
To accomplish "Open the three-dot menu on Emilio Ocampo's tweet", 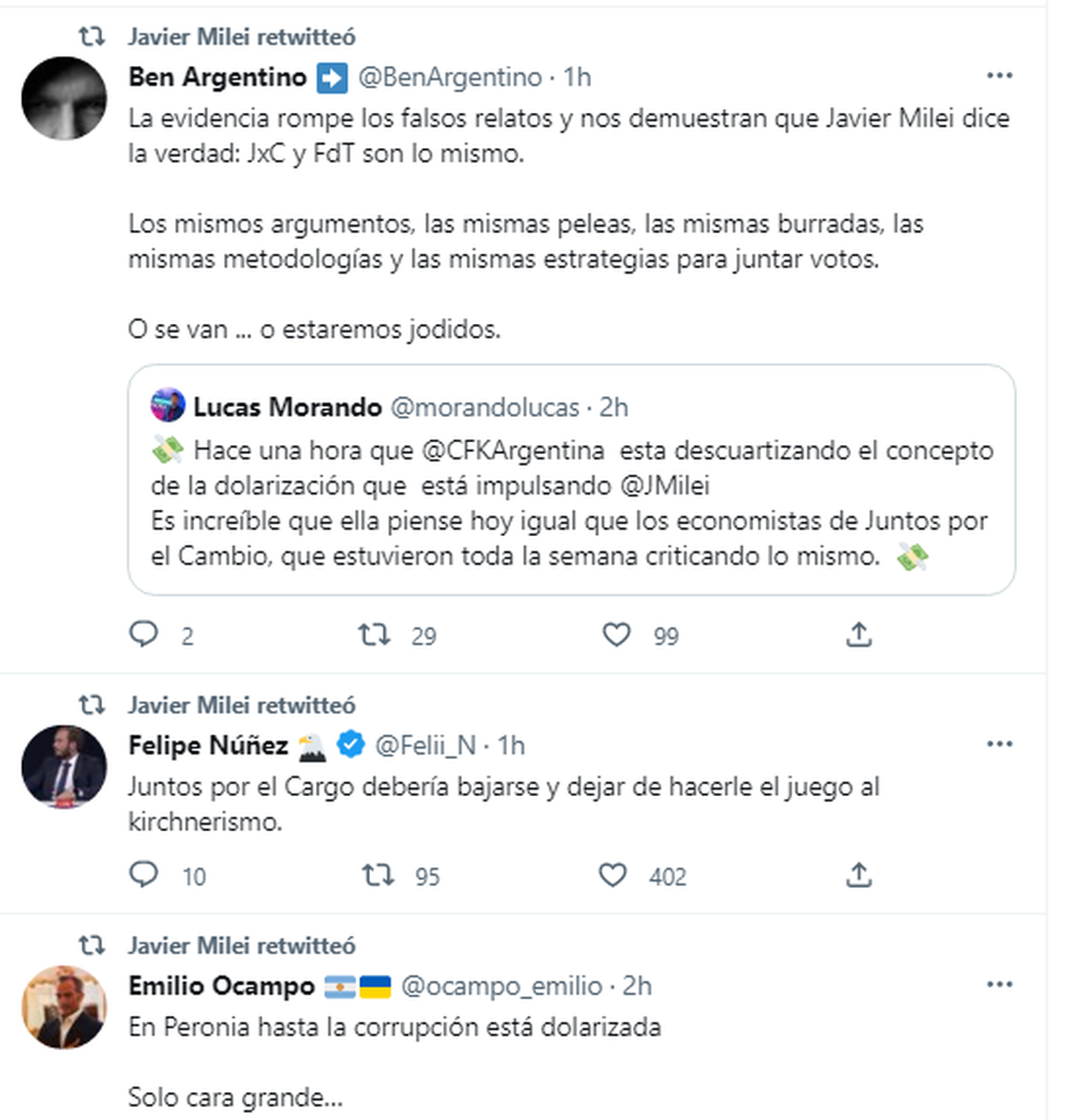I will tap(1001, 985).
